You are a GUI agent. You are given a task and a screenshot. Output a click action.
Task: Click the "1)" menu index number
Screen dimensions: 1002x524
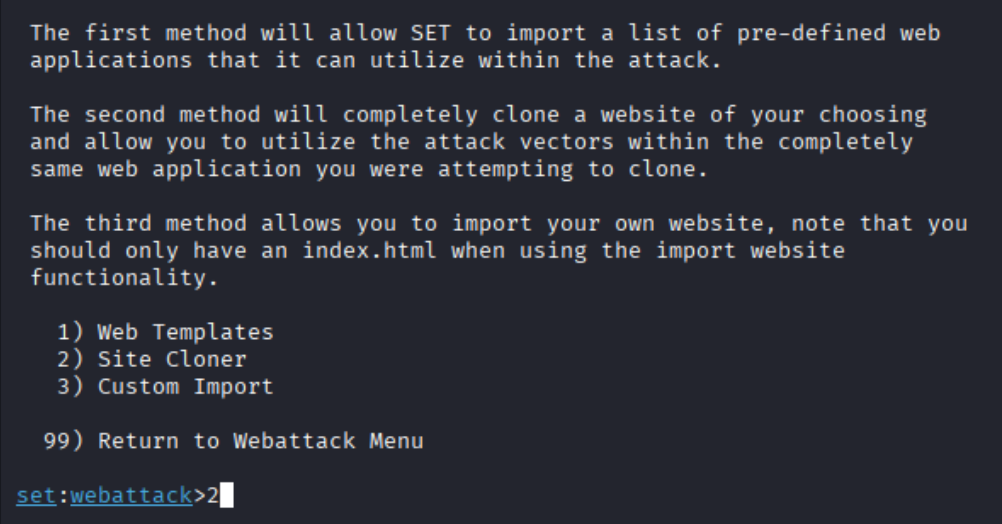pos(71,332)
